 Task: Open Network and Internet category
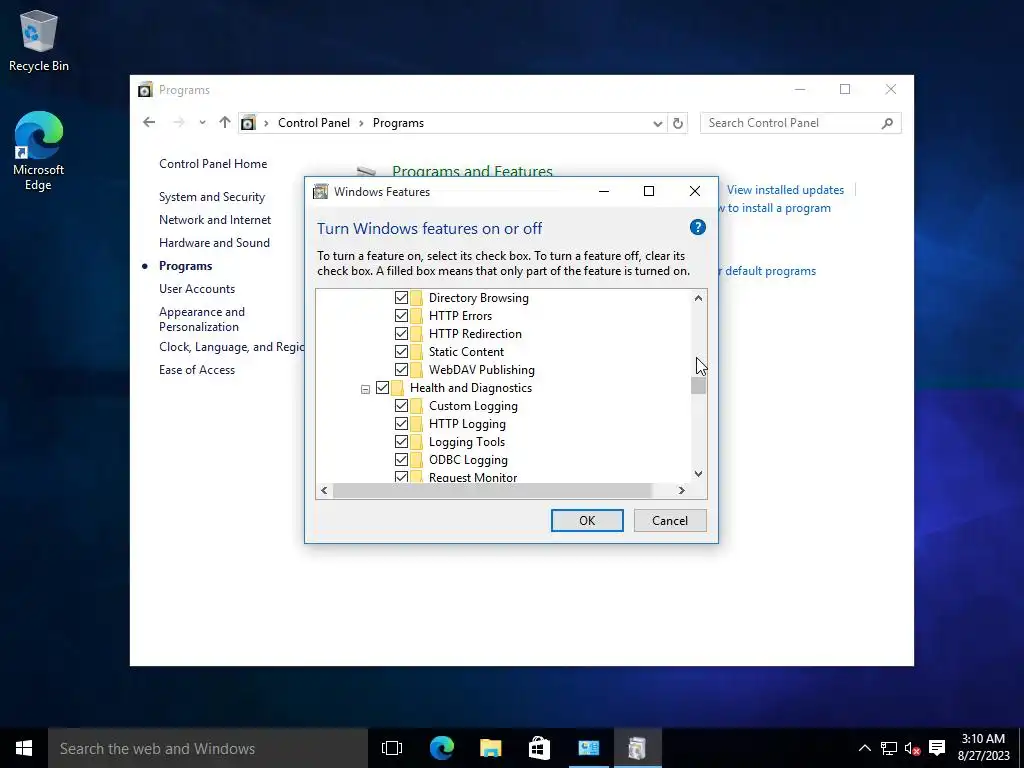pyautogui.click(x=215, y=220)
